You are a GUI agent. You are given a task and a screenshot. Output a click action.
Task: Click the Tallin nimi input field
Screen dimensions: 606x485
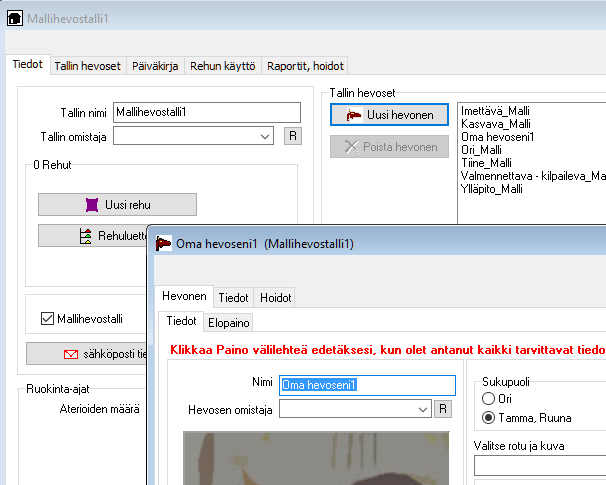[x=207, y=112]
